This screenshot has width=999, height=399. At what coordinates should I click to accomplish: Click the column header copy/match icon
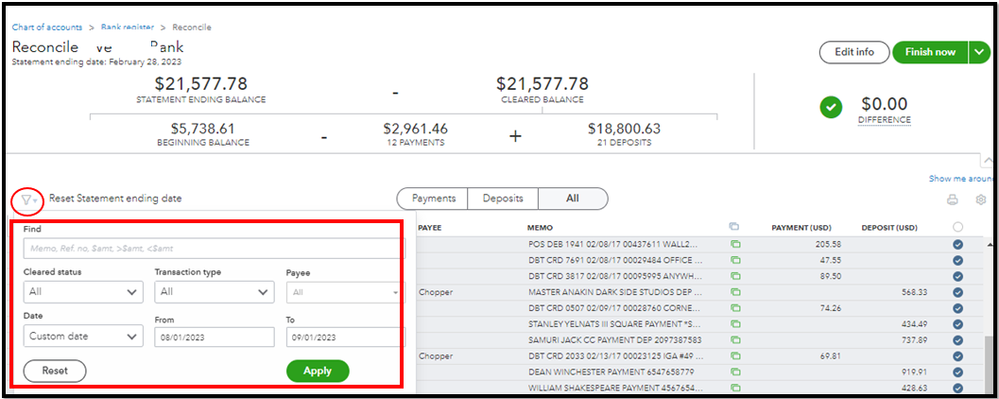pos(735,227)
